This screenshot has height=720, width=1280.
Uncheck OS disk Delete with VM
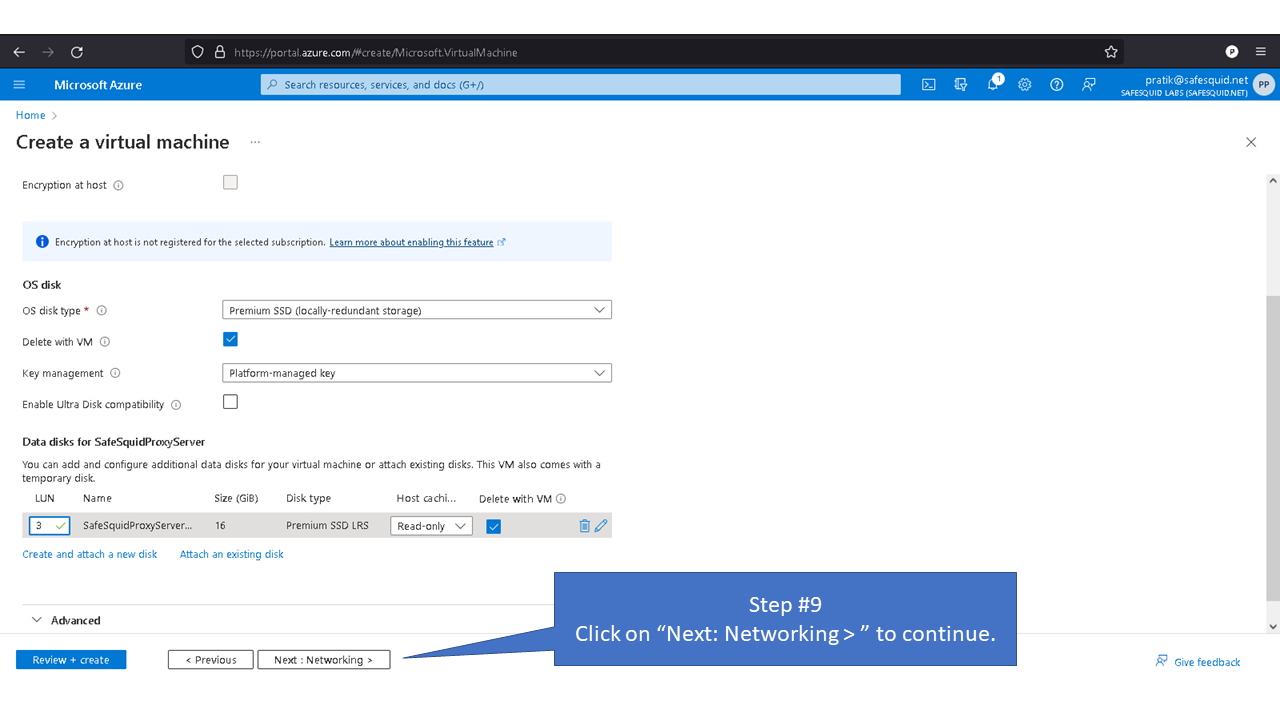[x=230, y=339]
